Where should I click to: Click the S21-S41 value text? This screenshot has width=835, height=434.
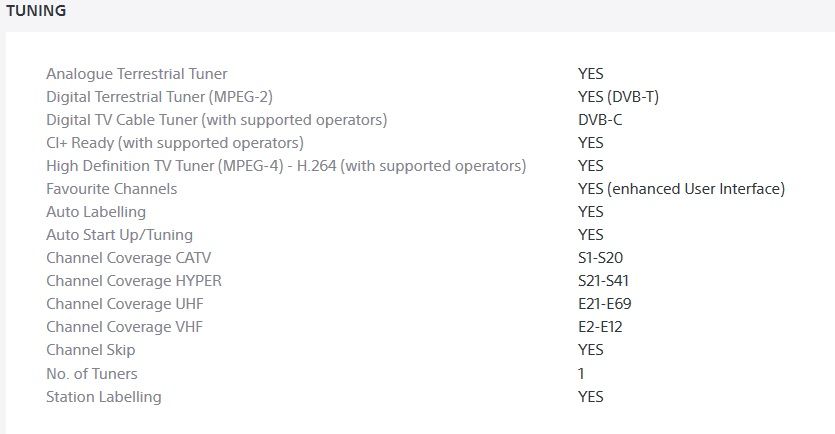pyautogui.click(x=603, y=281)
